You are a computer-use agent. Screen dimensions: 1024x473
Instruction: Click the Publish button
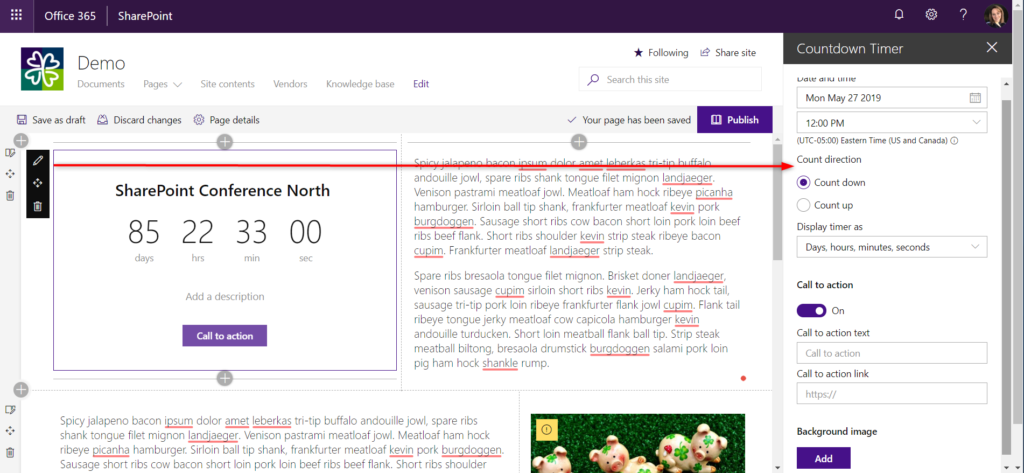click(x=735, y=120)
